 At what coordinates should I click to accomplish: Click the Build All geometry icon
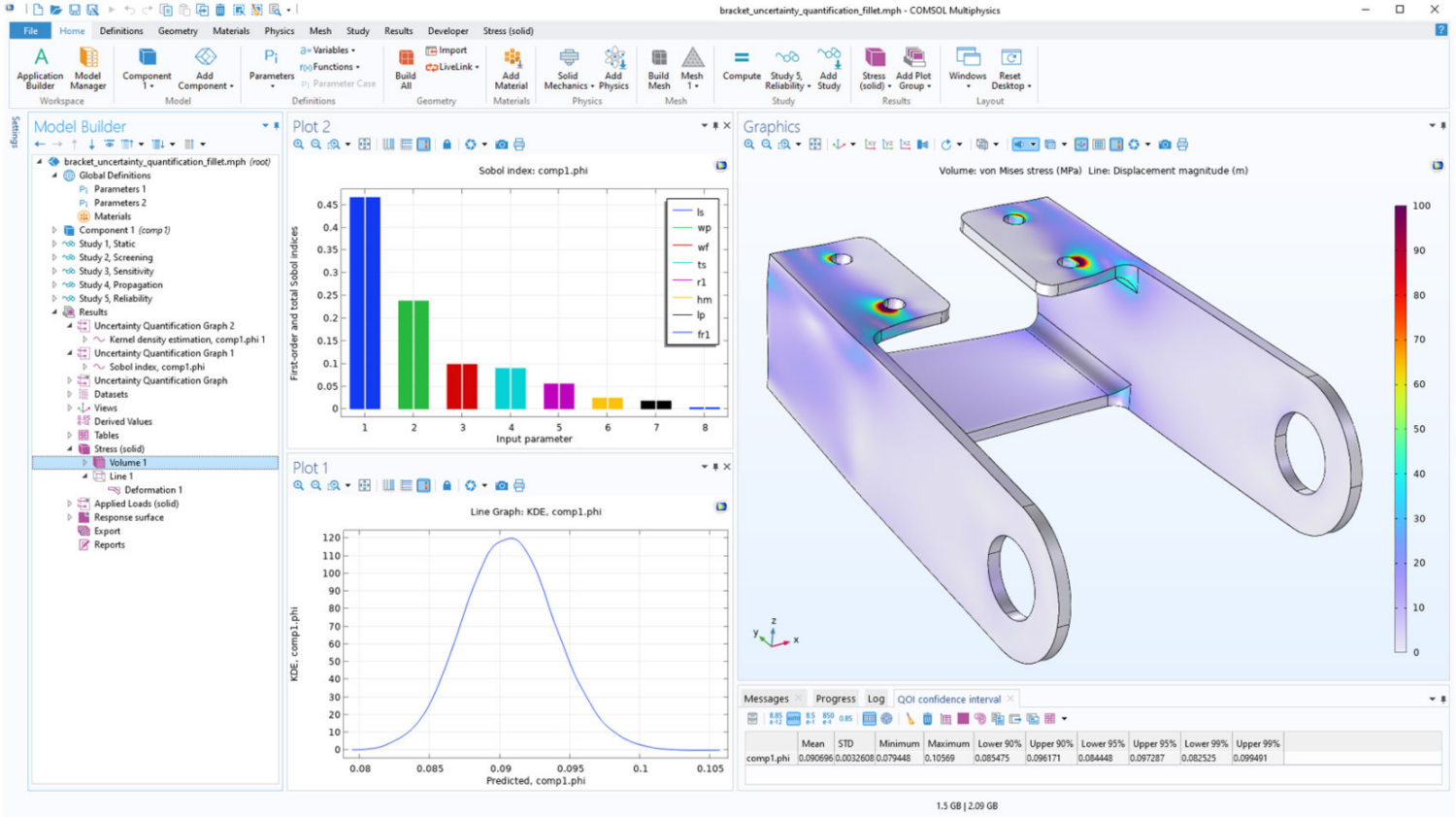pos(405,68)
